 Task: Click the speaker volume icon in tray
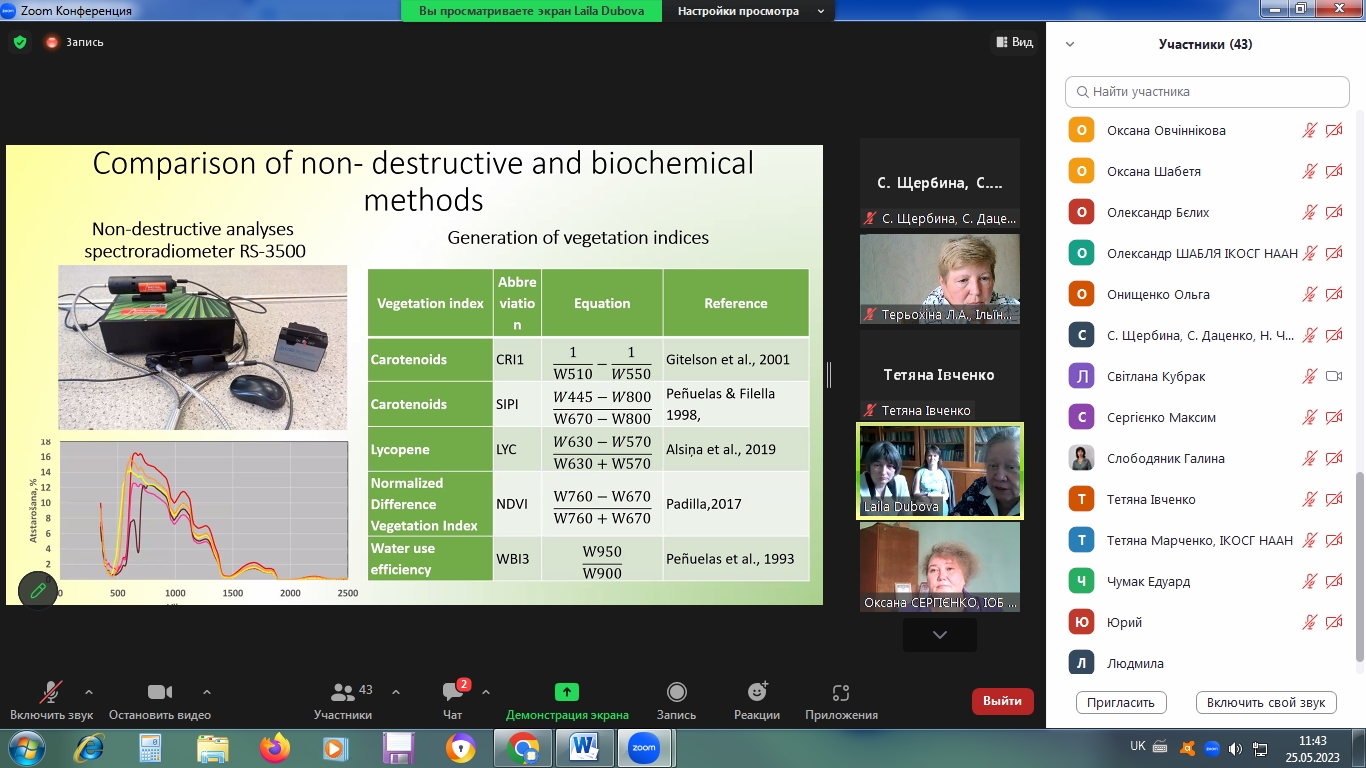pos(1235,748)
